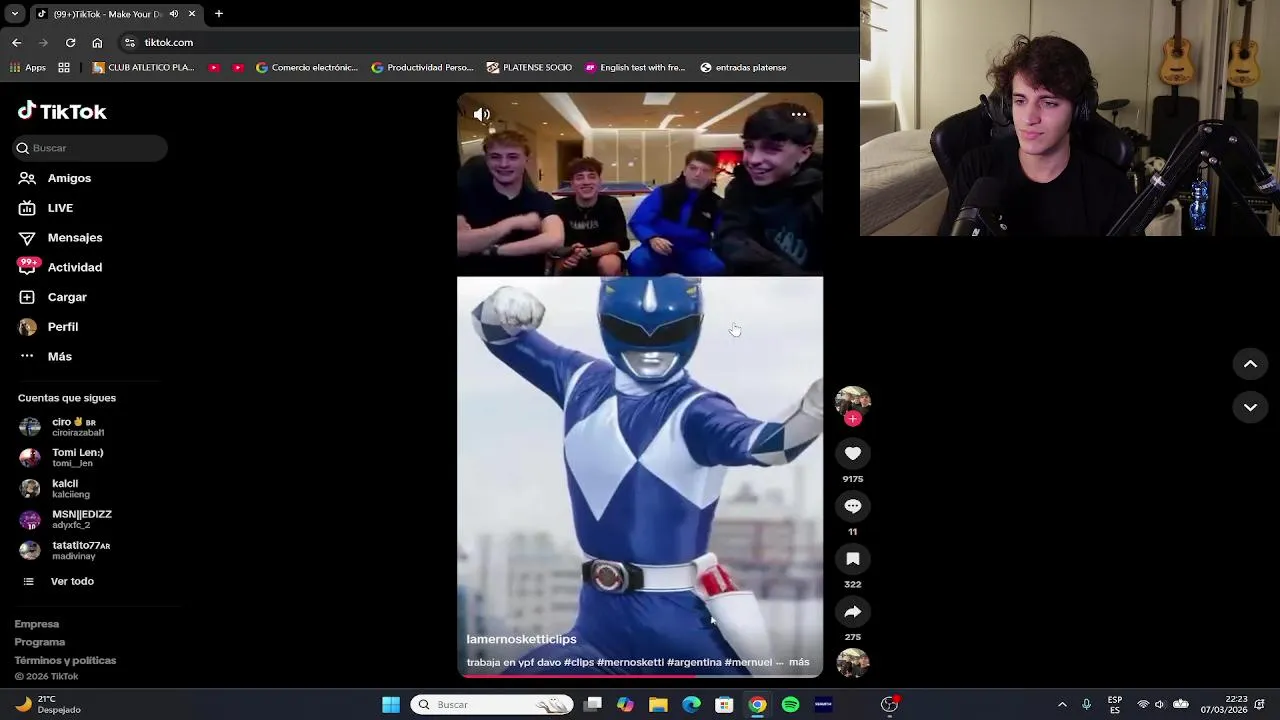Save video with the bookmark icon

[x=853, y=559]
